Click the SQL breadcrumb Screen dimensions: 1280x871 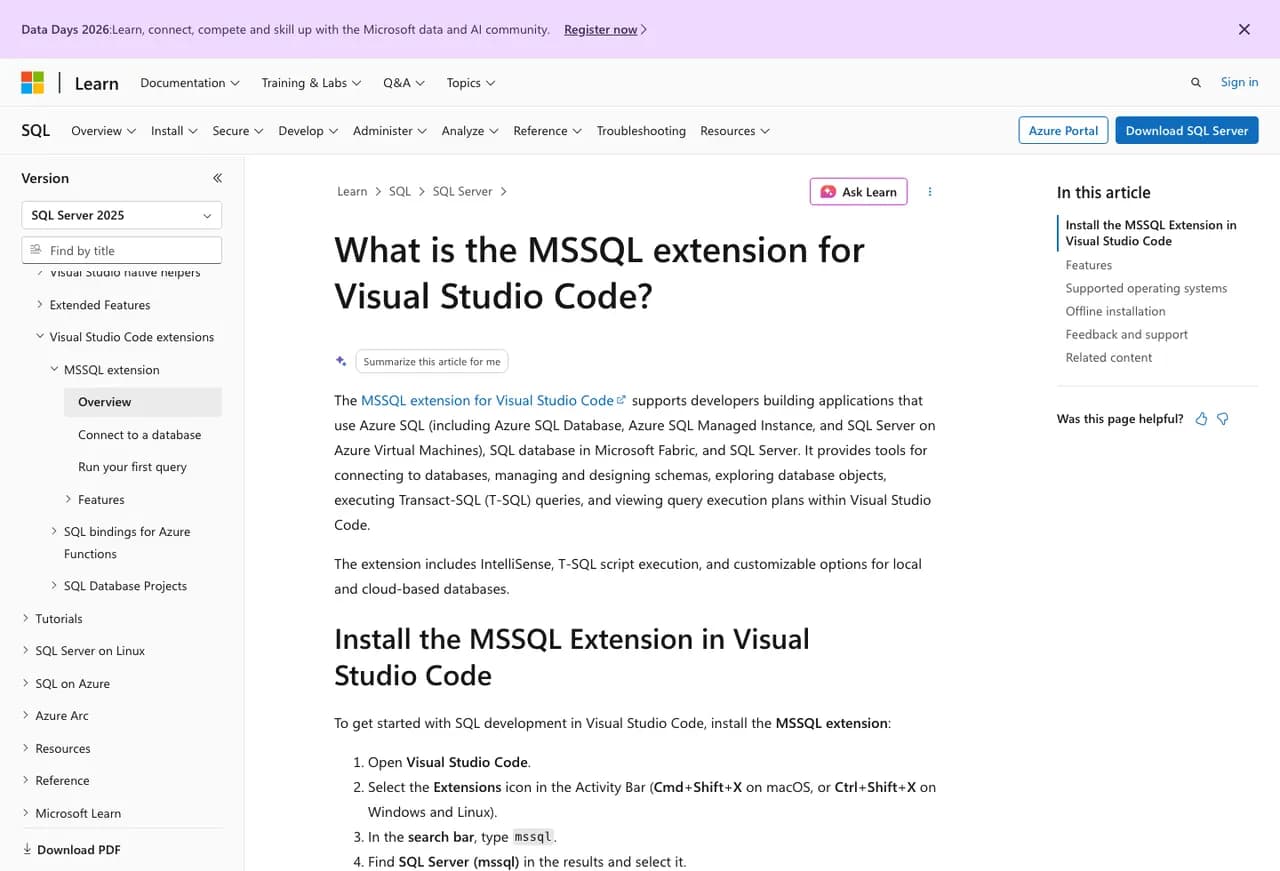(400, 191)
